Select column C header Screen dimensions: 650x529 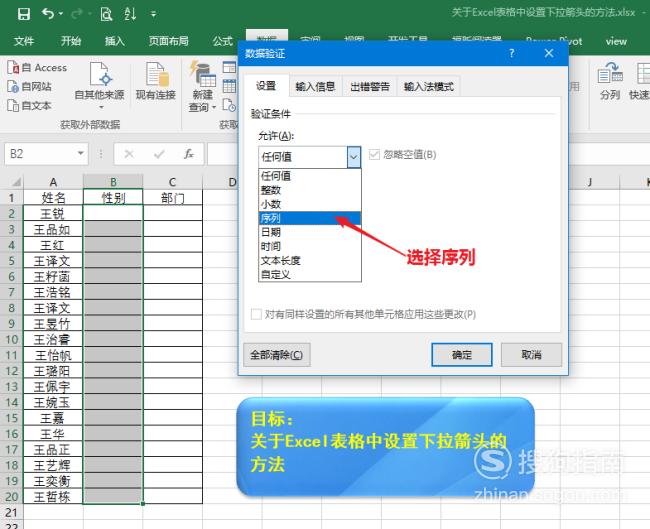coord(172,182)
